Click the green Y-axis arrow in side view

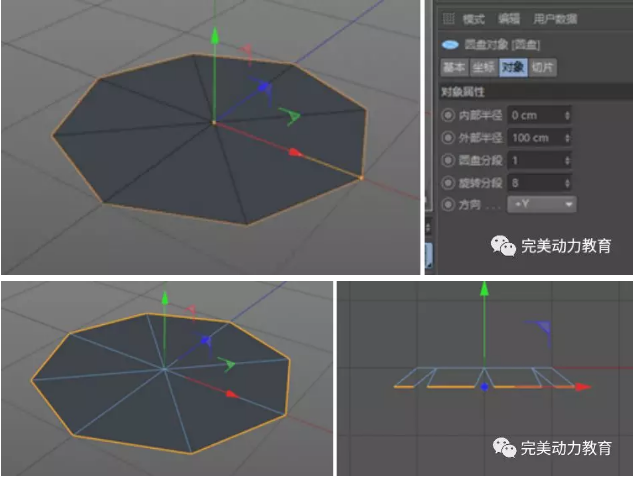click(x=484, y=289)
